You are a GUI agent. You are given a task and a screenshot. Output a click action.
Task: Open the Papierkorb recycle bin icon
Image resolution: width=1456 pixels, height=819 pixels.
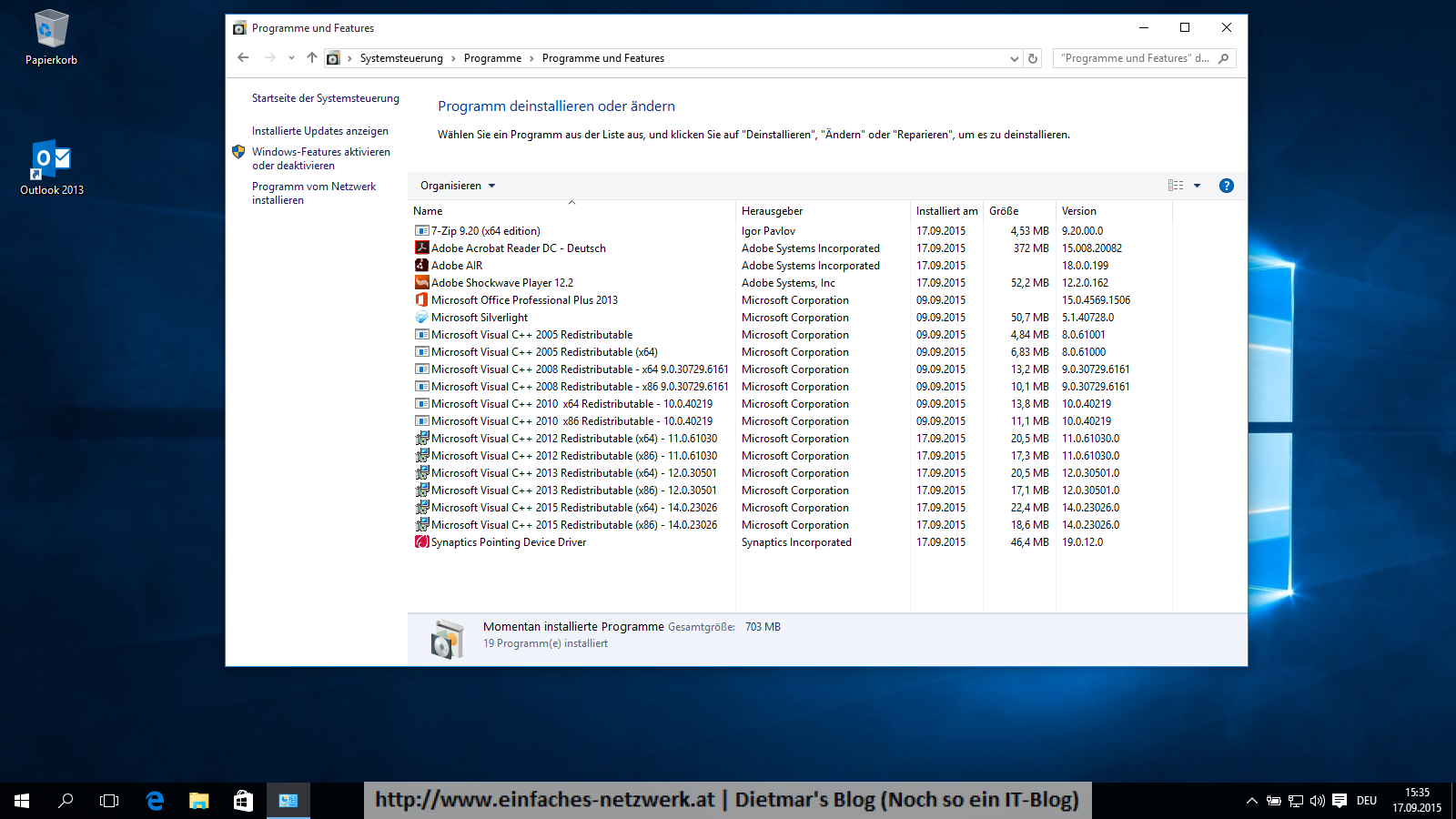(51, 37)
